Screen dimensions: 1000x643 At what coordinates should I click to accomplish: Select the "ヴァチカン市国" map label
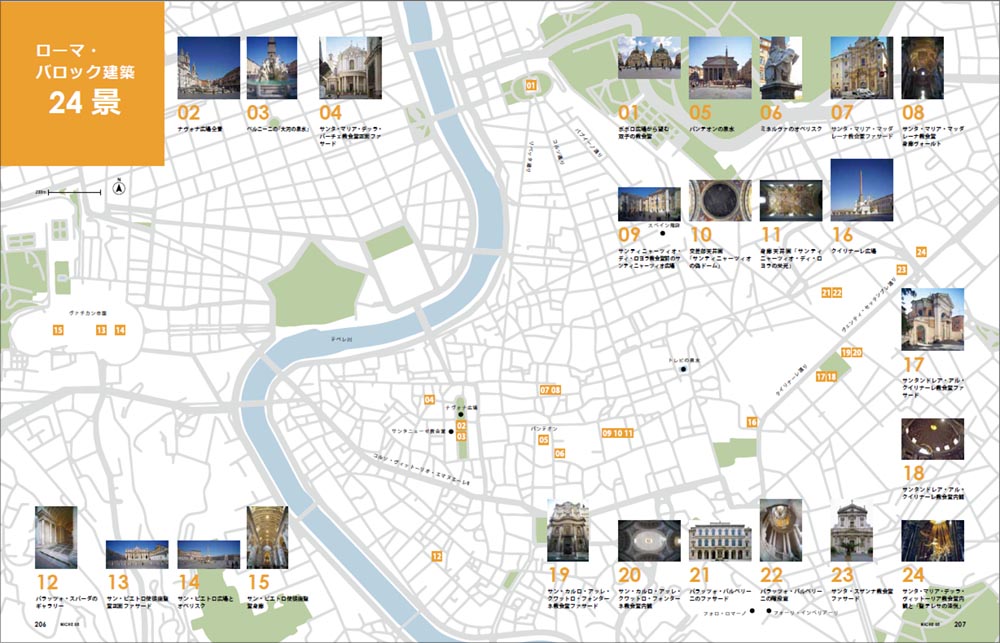[x=88, y=313]
